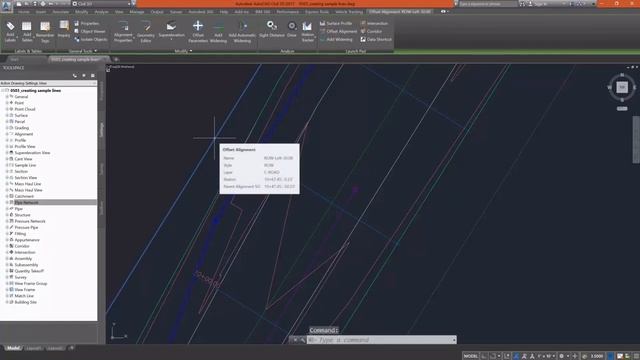The width and height of the screenshot is (640, 360).
Task: Click the new drawing tab plus button
Action: tap(116, 60)
